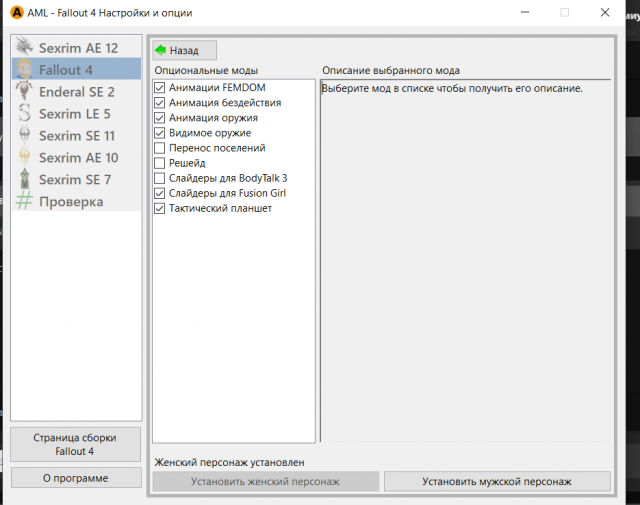Click the Sexrim AE 12 dragon icon
Viewport: 640px width, 505px height.
[x=25, y=48]
